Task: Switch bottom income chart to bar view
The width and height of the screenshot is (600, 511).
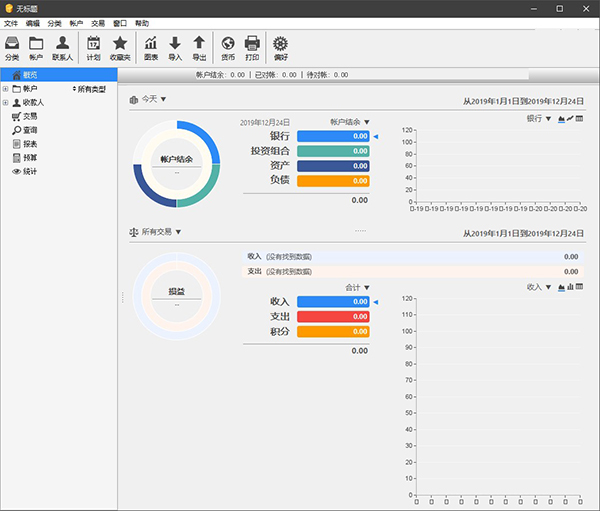Action: point(570,287)
